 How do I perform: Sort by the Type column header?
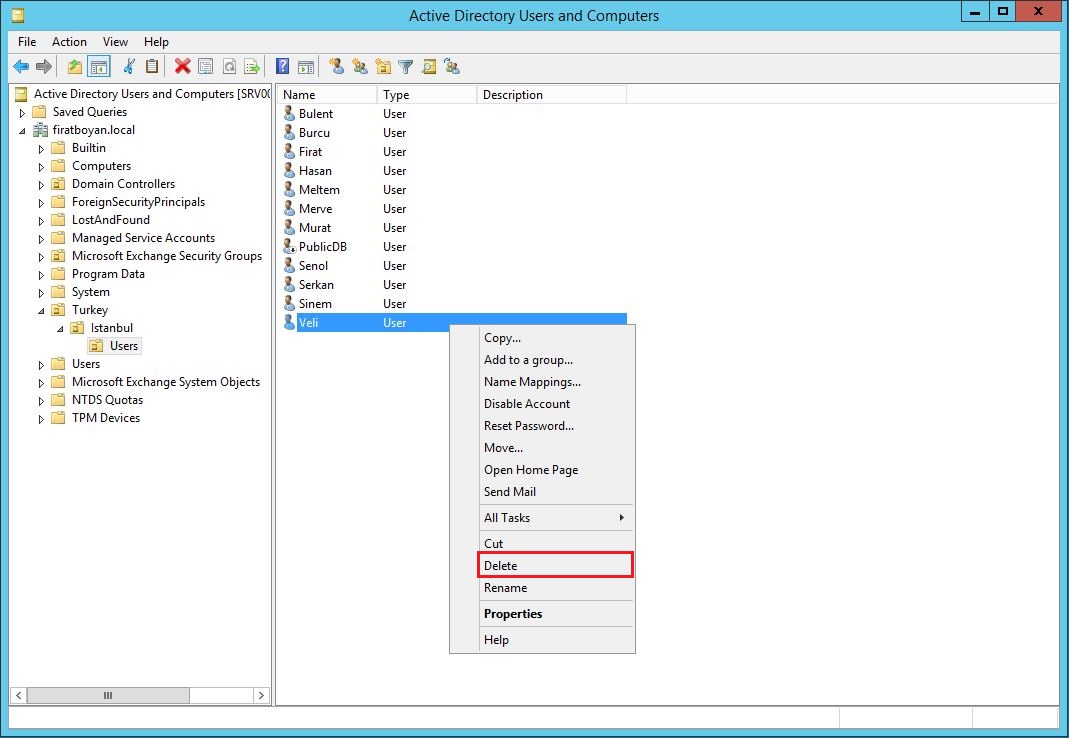pos(427,95)
